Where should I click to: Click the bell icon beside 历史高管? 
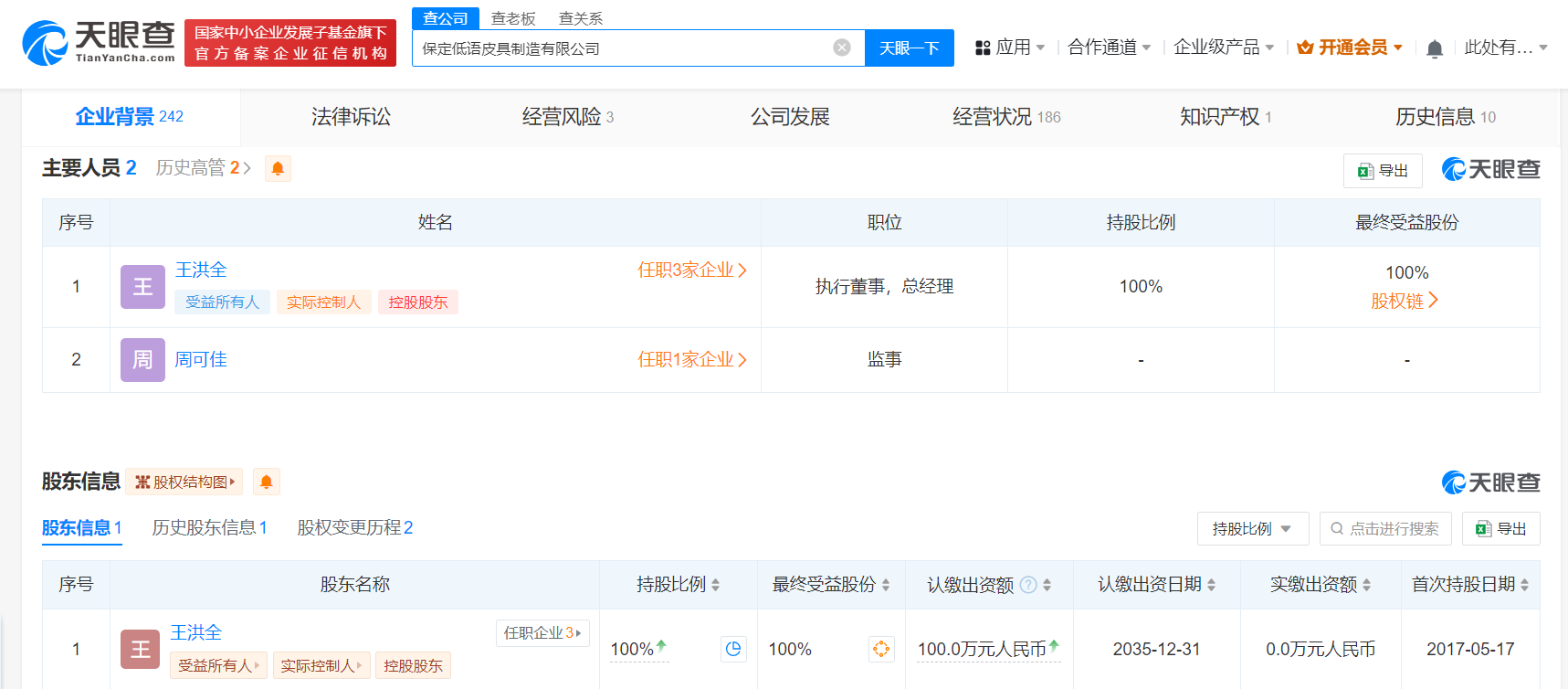click(278, 168)
